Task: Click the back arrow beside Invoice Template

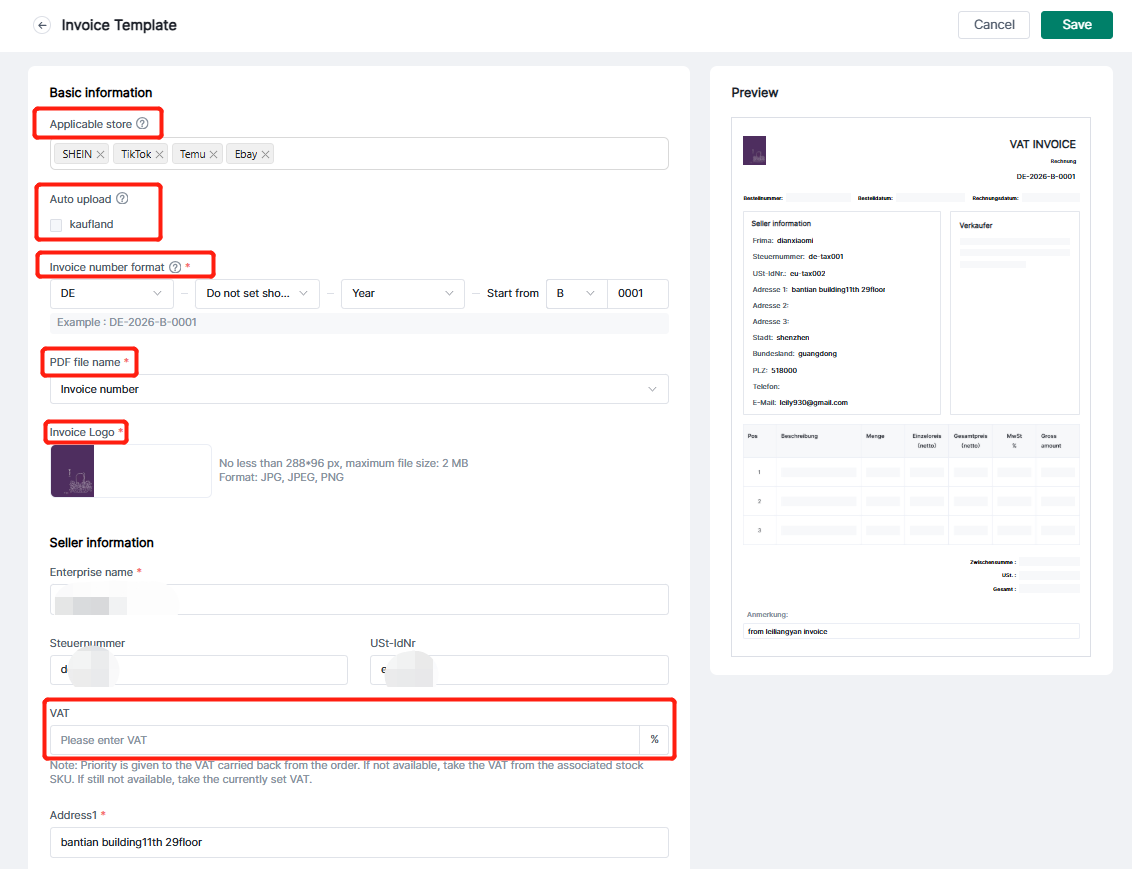Action: (x=42, y=25)
